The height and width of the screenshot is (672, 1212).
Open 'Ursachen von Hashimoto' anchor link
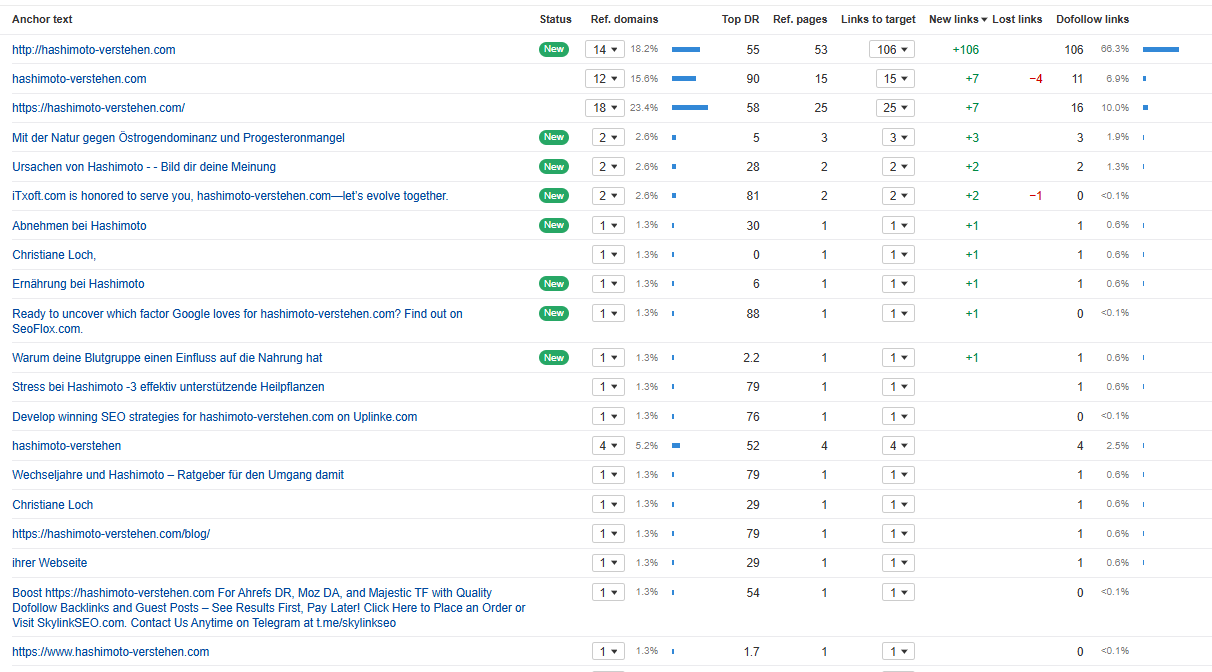coord(143,167)
